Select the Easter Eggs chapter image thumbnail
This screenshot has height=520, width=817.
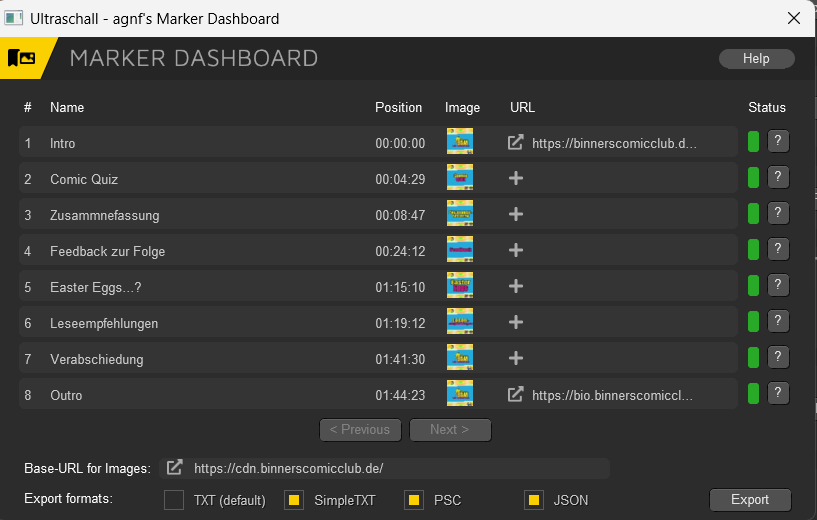(460, 287)
